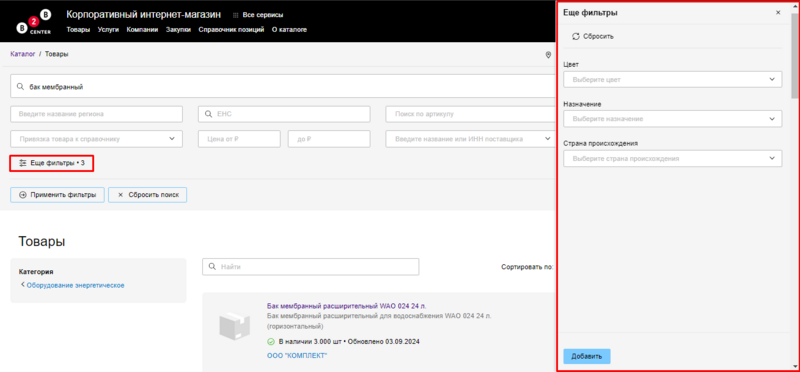Image resolution: width=800 pixels, height=372 pixels.
Task: Click the Найти search field
Action: pos(311,266)
